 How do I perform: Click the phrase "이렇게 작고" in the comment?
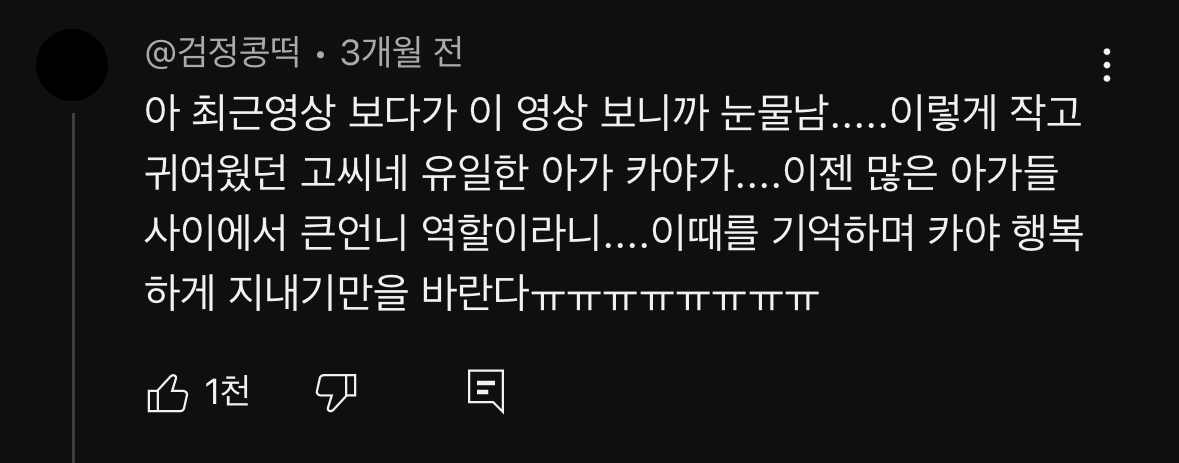click(x=986, y=113)
